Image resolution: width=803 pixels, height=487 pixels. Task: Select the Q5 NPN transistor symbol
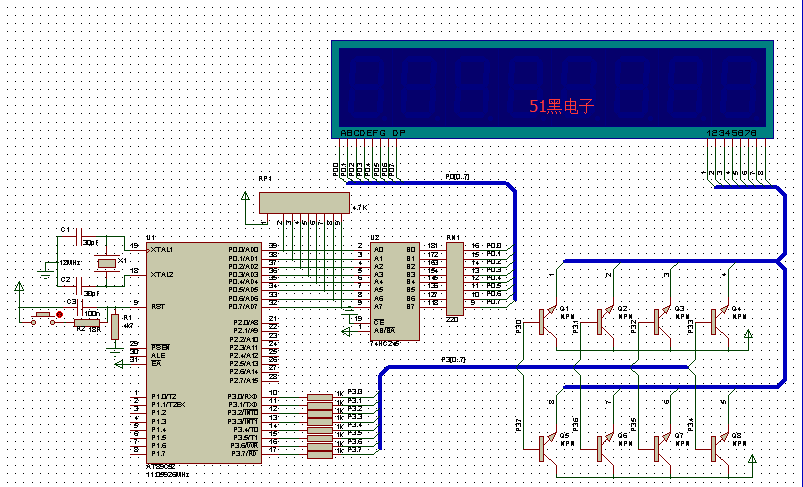tap(547, 448)
